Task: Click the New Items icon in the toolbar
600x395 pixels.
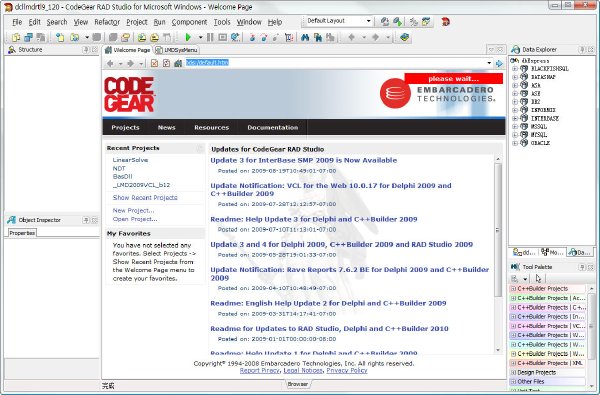Action: tap(60, 37)
